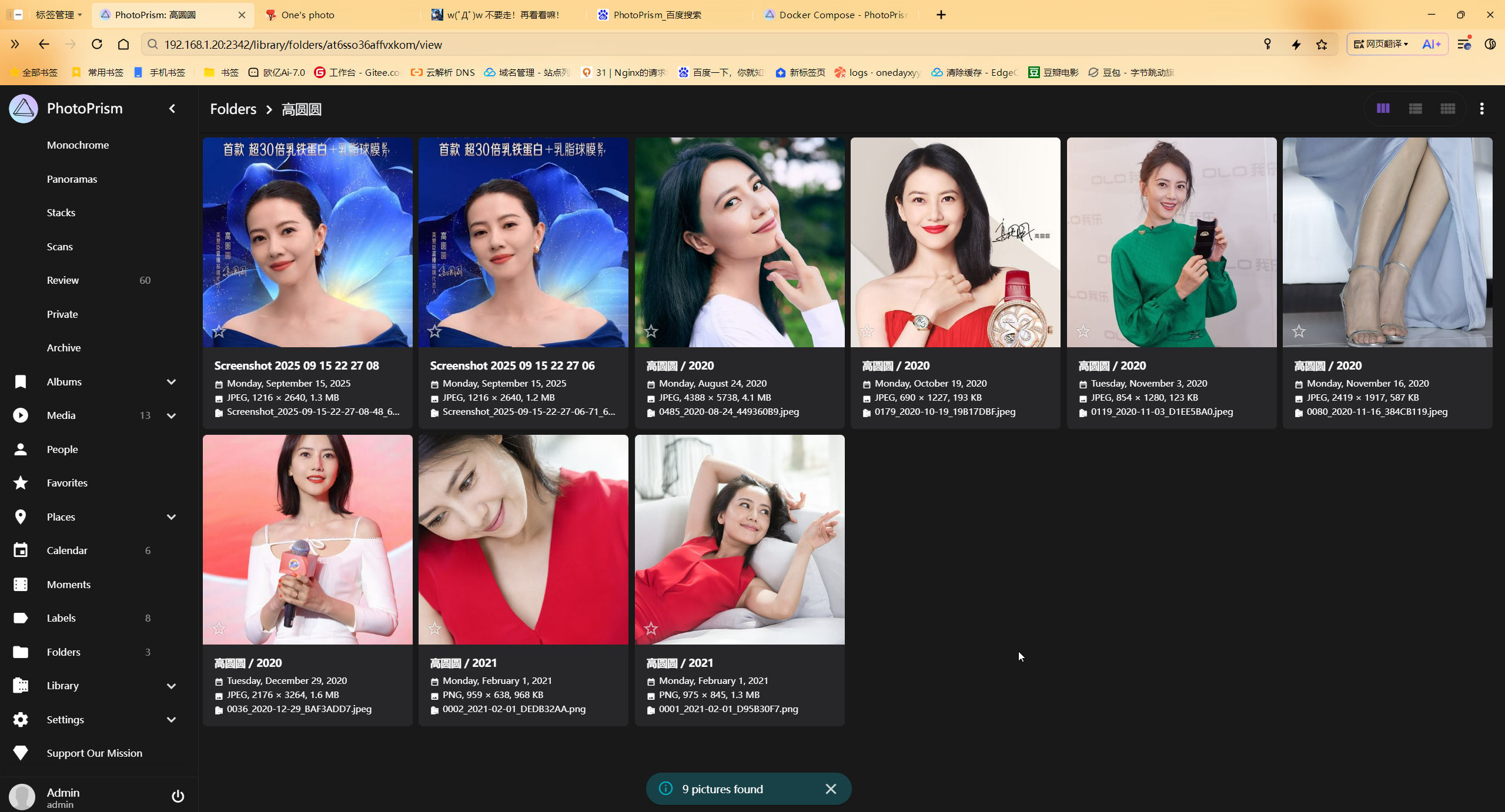Star the red dress sofa photo
1505x812 pixels.
click(x=651, y=629)
